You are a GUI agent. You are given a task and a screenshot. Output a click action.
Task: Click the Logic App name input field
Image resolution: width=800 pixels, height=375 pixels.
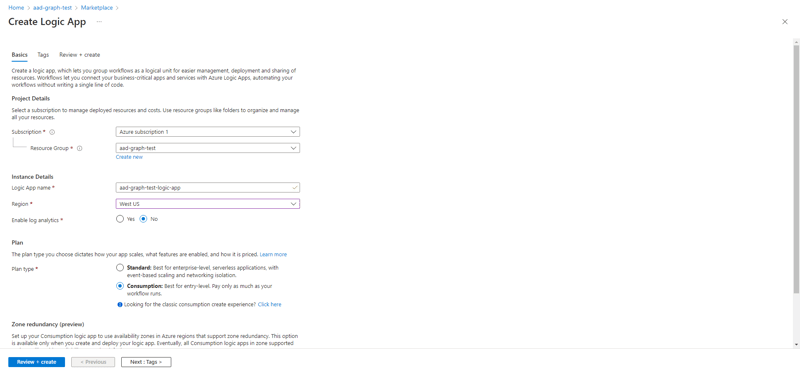click(x=208, y=187)
